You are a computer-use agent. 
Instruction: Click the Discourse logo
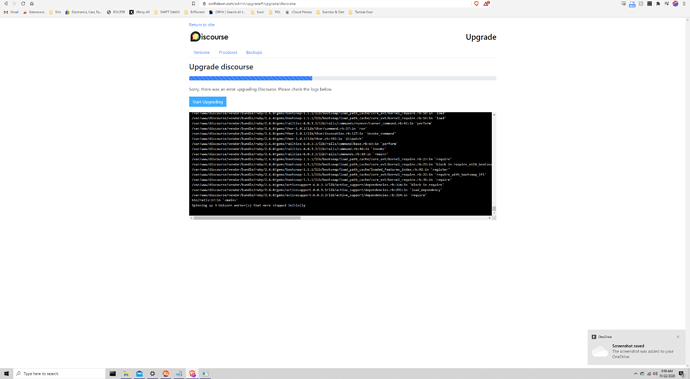209,37
